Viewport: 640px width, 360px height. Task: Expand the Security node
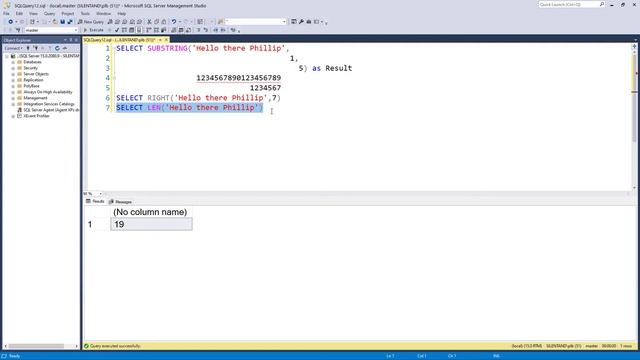point(13,68)
